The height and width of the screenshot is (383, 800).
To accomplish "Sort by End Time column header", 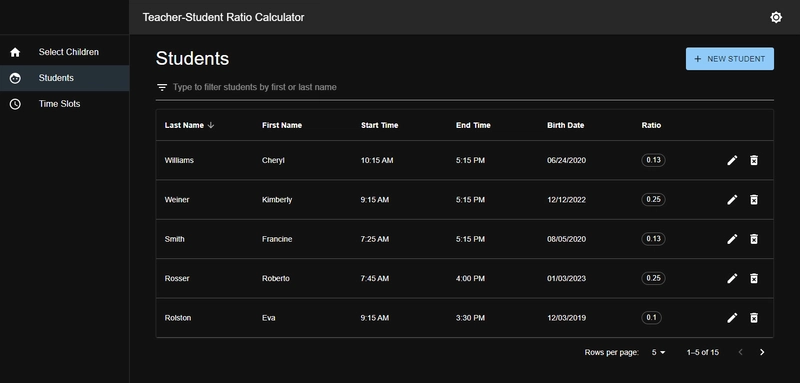I will pyautogui.click(x=473, y=125).
